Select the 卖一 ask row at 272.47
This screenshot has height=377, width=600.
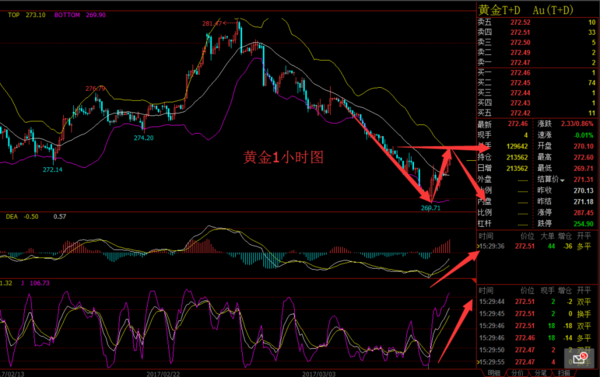coord(536,63)
